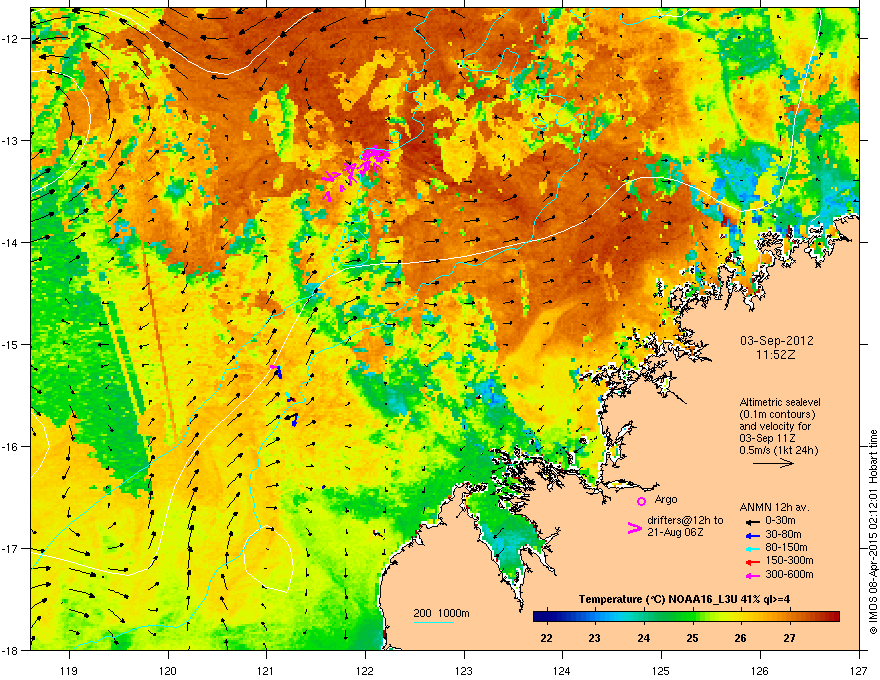Click the magenta Argo circle legend marker
Screen dimensions: 880x680
(x=641, y=501)
